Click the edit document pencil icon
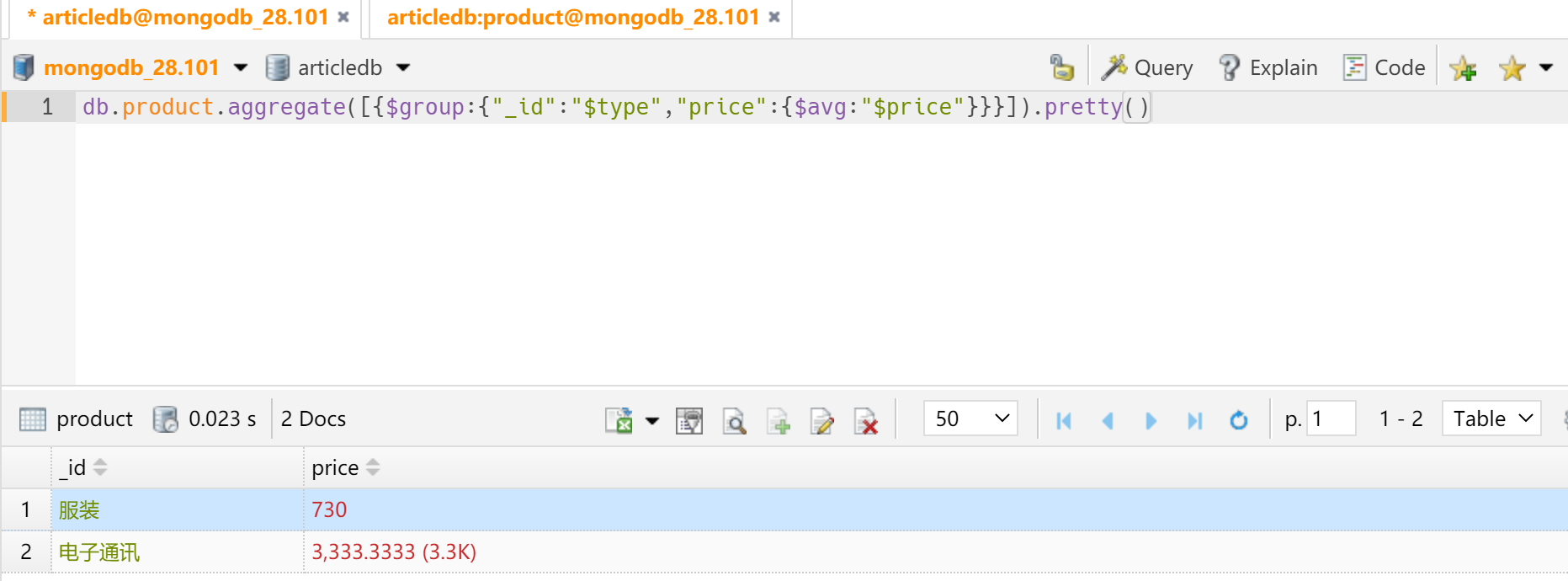 [x=822, y=419]
